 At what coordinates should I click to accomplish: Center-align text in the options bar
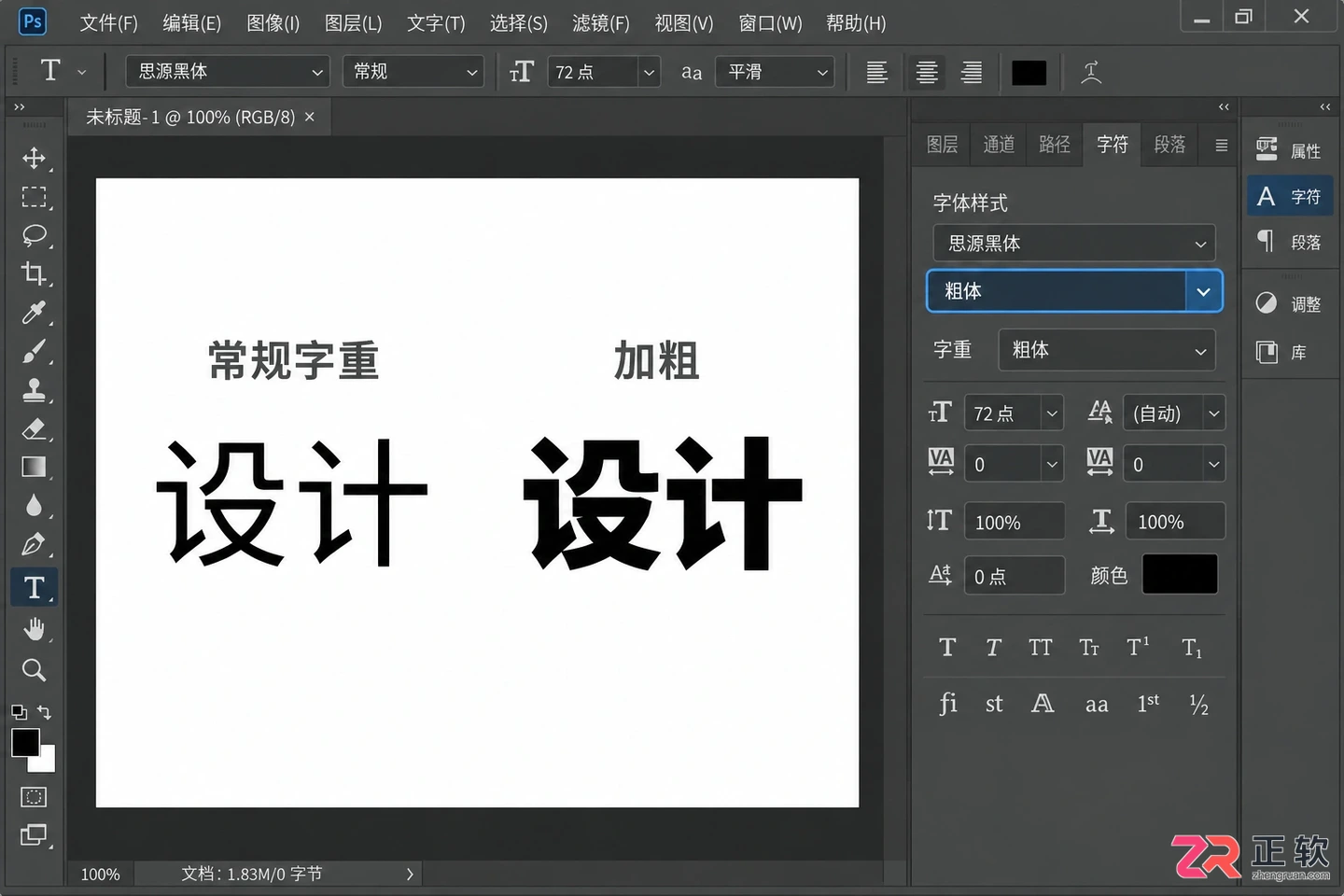pyautogui.click(x=927, y=72)
